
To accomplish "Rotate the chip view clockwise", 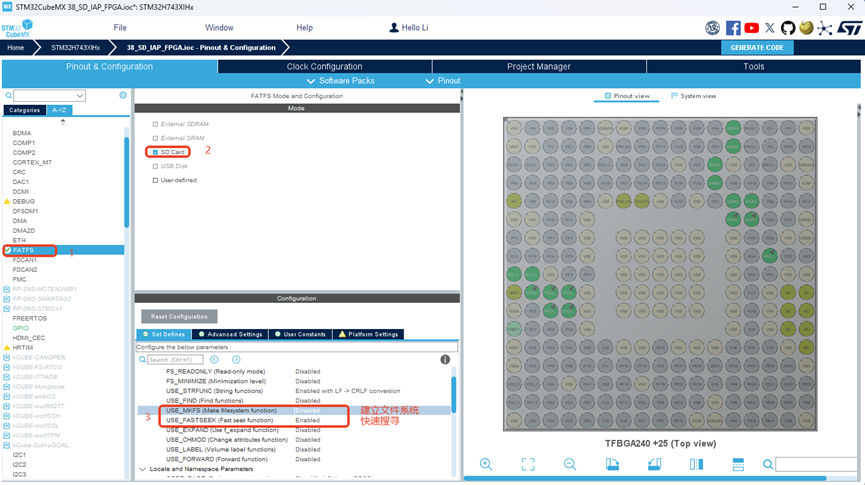I will click(x=612, y=464).
